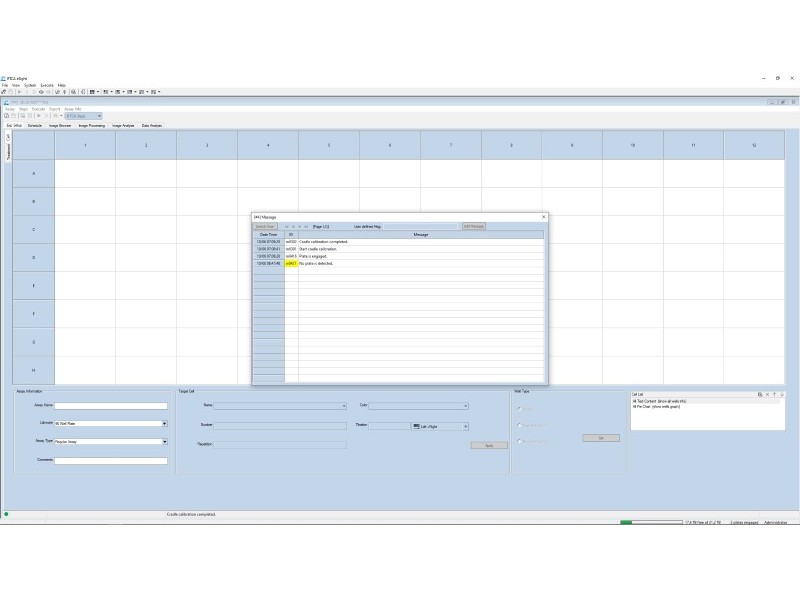Go to the Data Analysis tab

click(152, 126)
